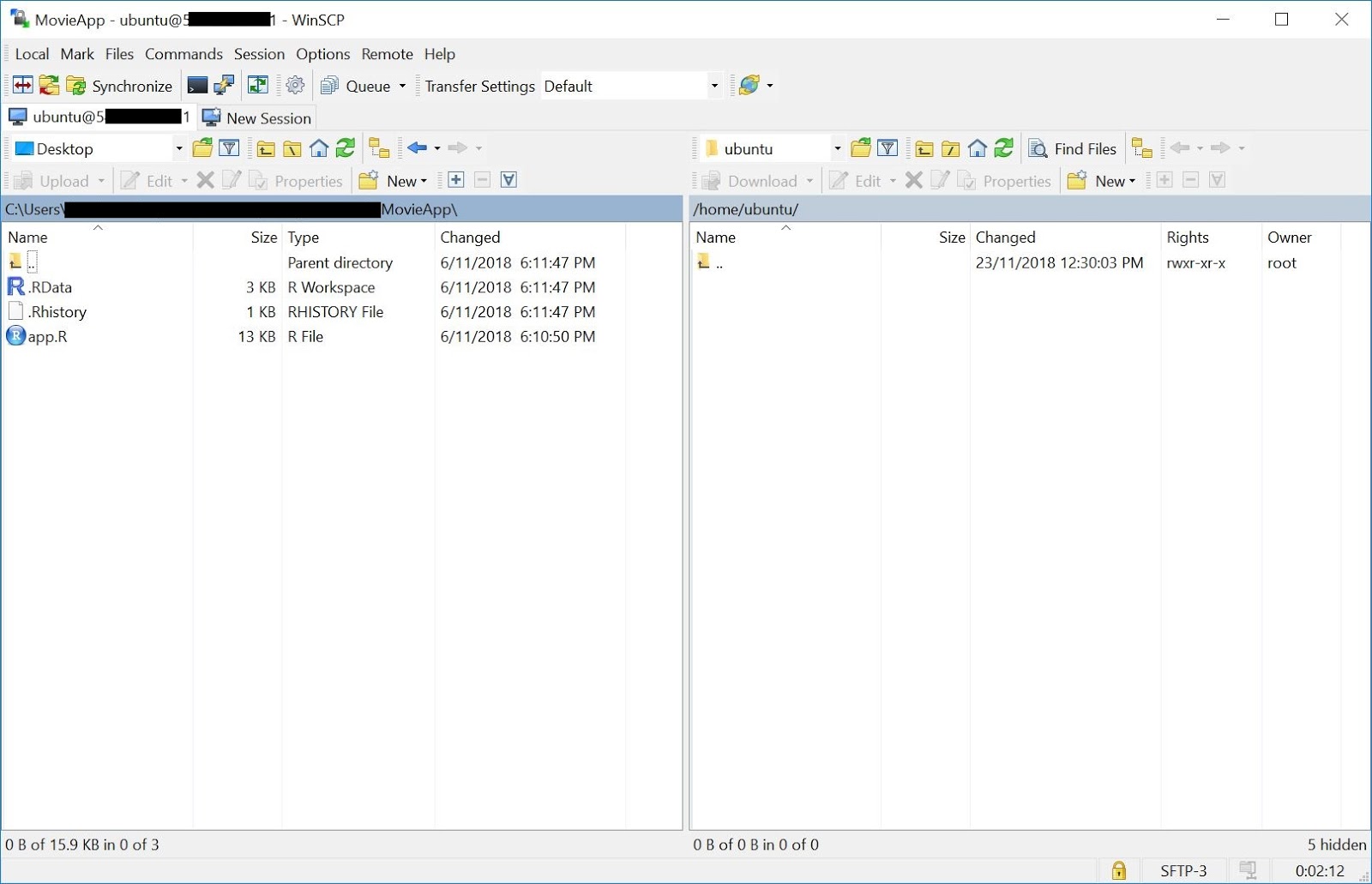Click the New button on local panel
Image resolution: width=1372 pixels, height=884 pixels.
[400, 180]
